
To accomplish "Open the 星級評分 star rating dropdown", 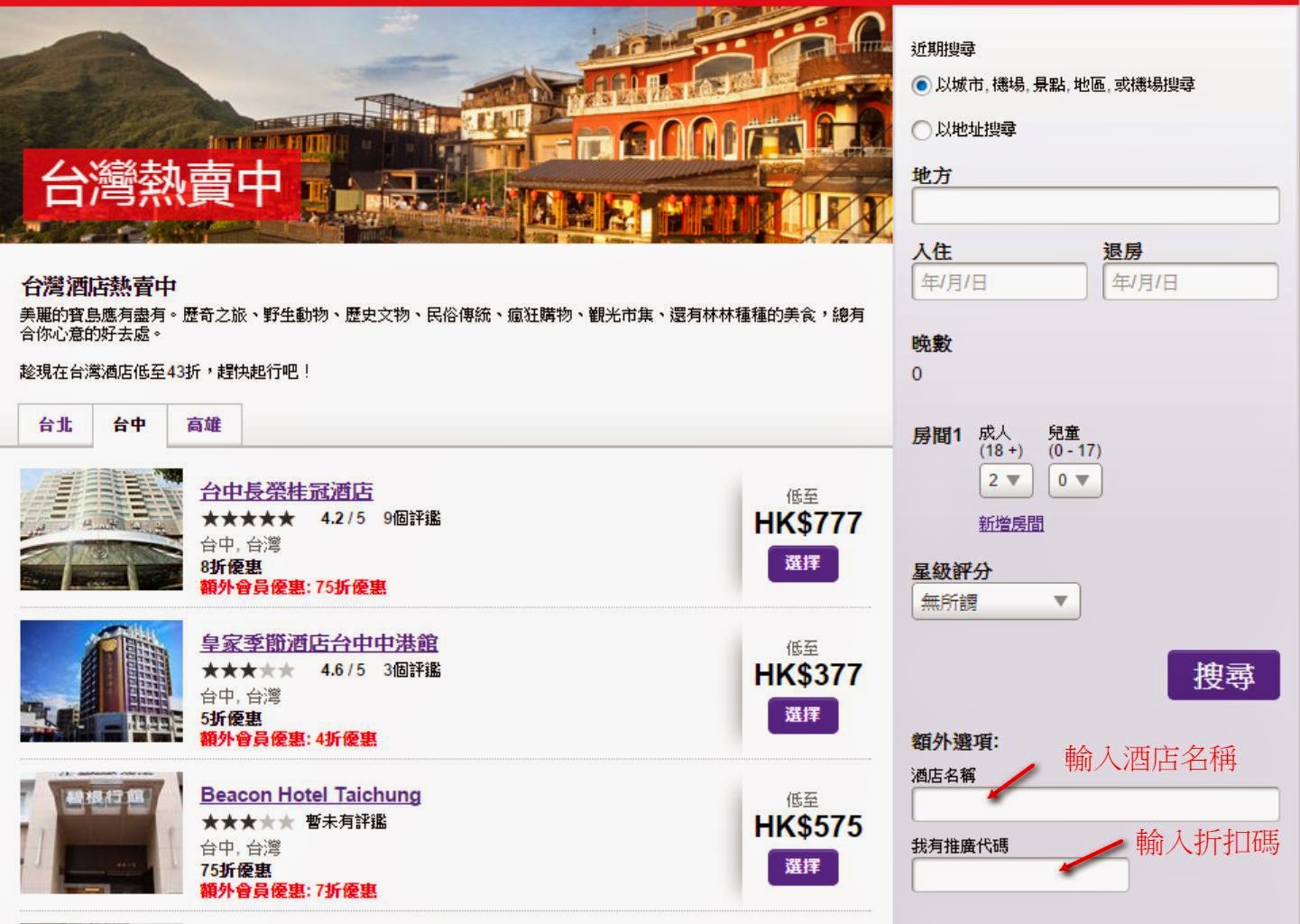I will [995, 602].
